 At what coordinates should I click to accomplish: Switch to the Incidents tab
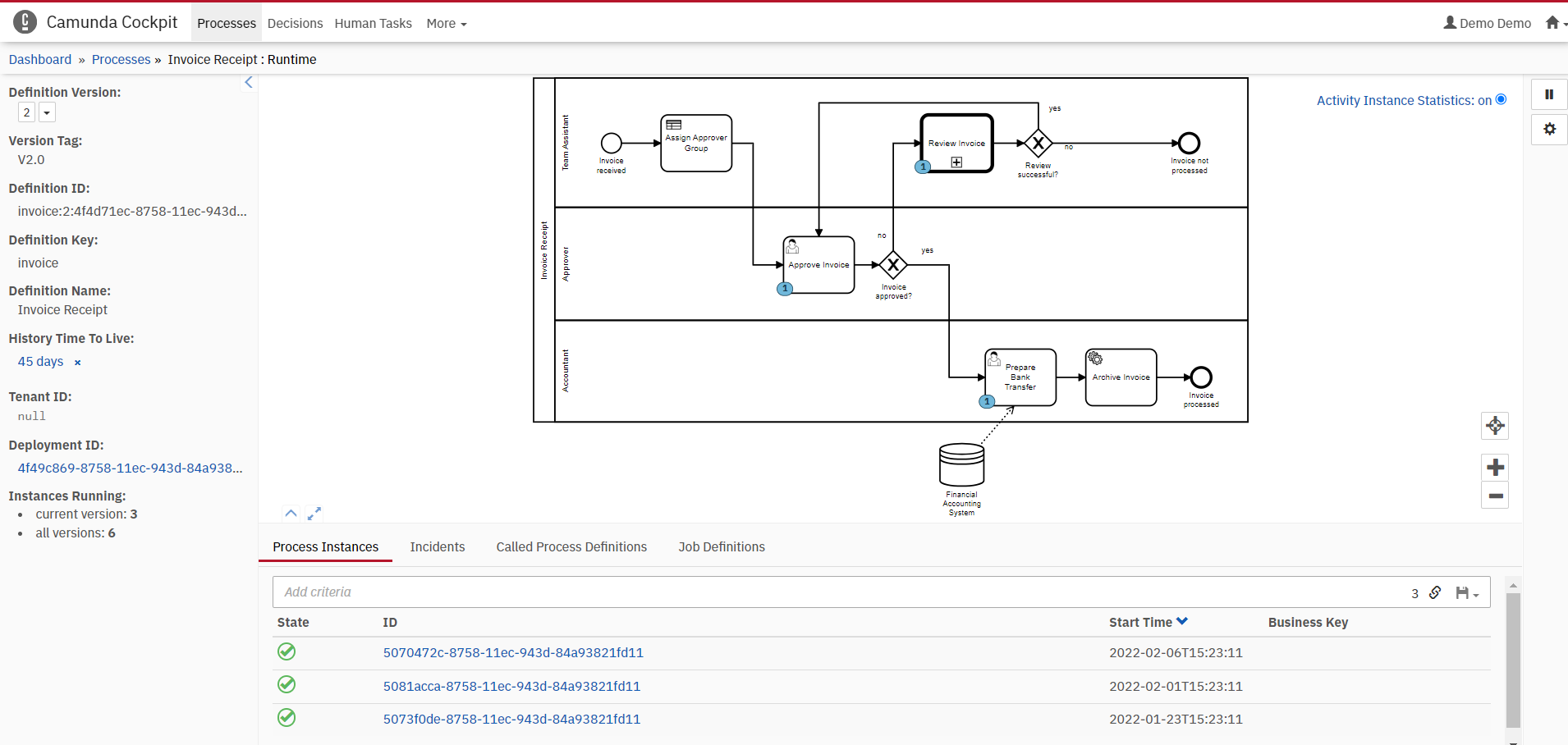[437, 547]
